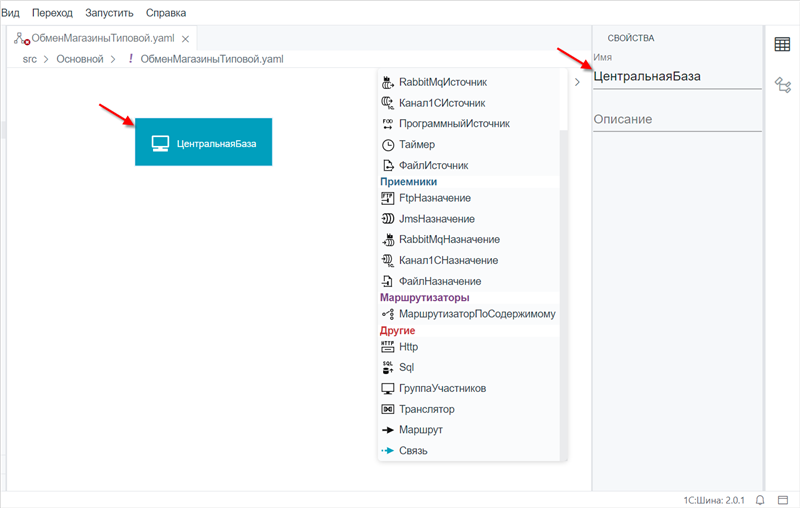The height and width of the screenshot is (508, 800).
Task: Click the ОбменМагазиныТиповой.yaml breadcrumb segment
Action: coord(212,59)
